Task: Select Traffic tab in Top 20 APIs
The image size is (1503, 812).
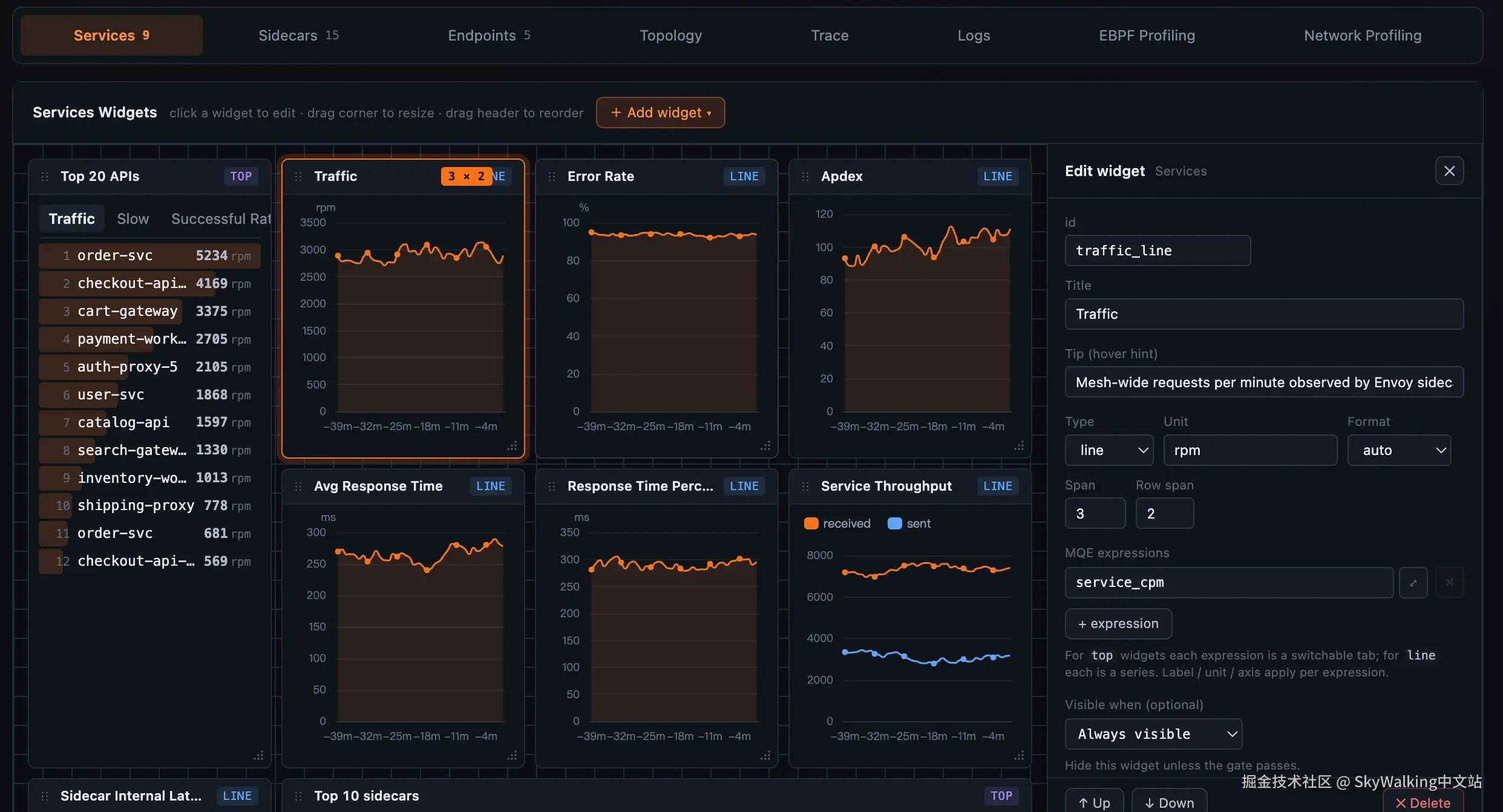Action: pos(72,218)
